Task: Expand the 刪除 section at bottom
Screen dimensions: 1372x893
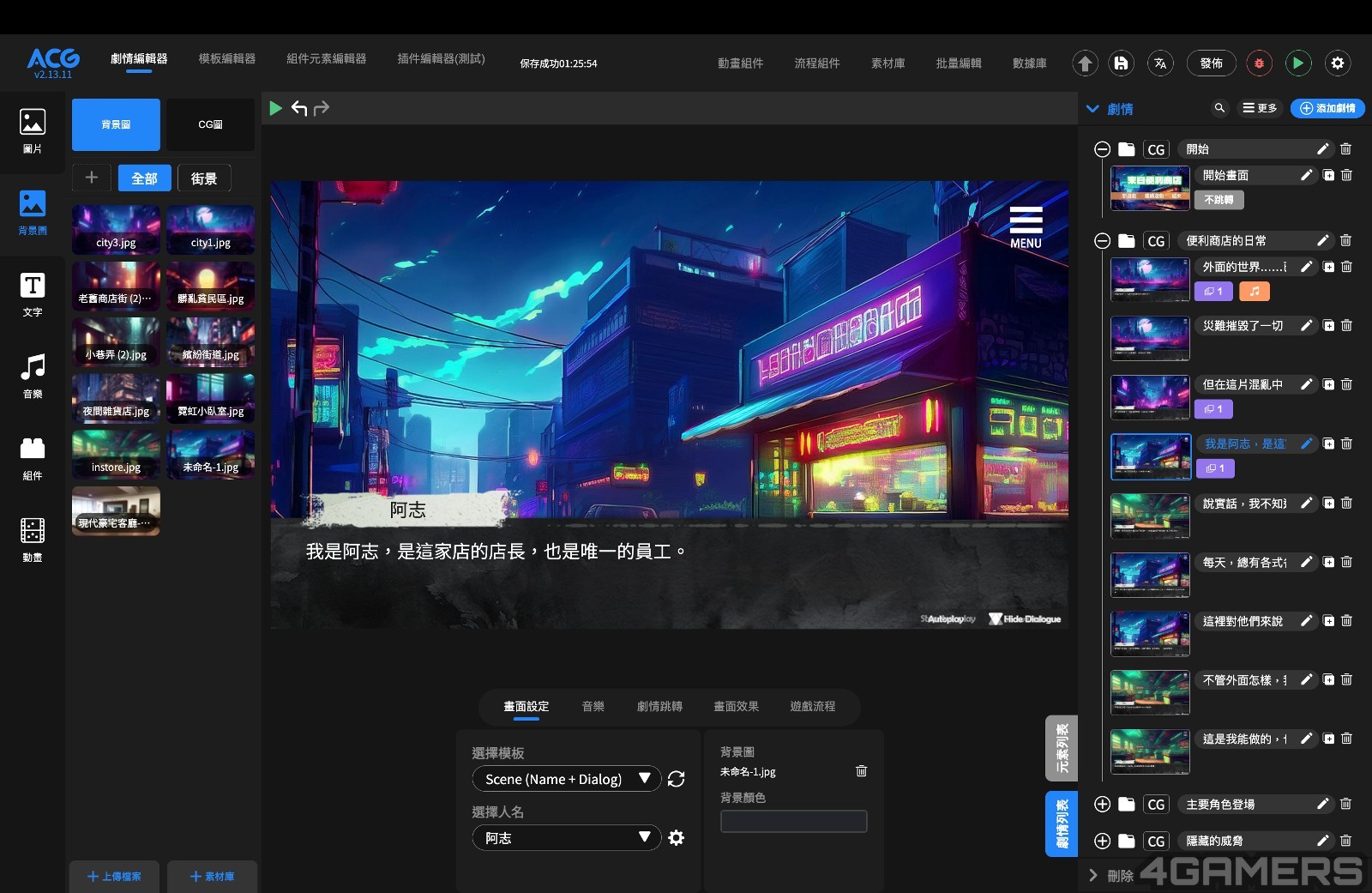Action: [x=1093, y=875]
